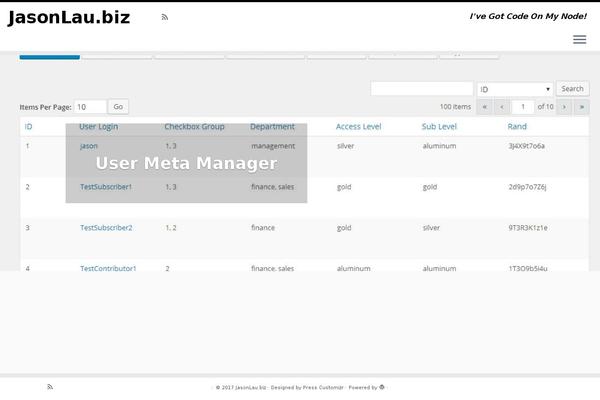Viewport: 600px width, 400px height.
Task: Focus the search text input
Action: pyautogui.click(x=422, y=89)
